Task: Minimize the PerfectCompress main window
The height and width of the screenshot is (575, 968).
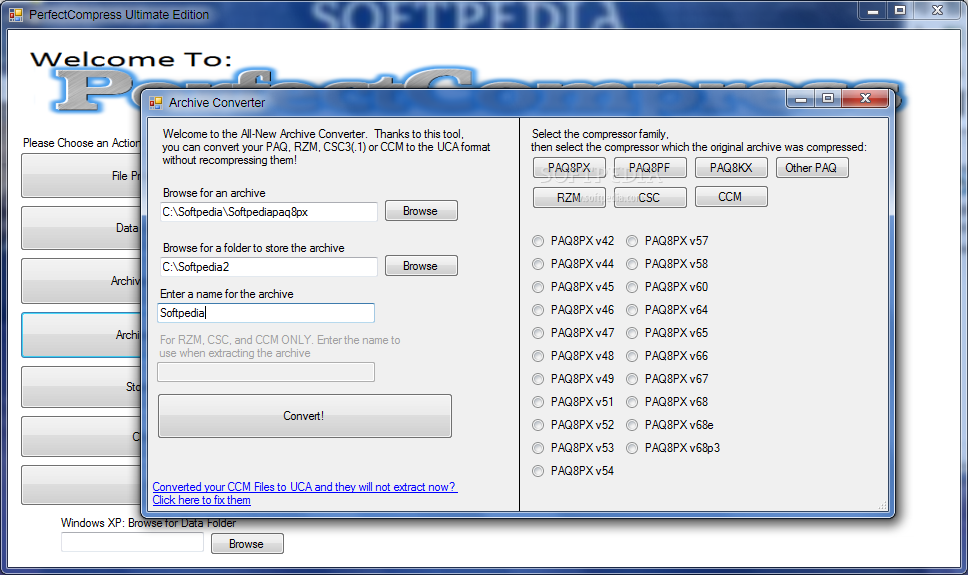Action: 873,10
